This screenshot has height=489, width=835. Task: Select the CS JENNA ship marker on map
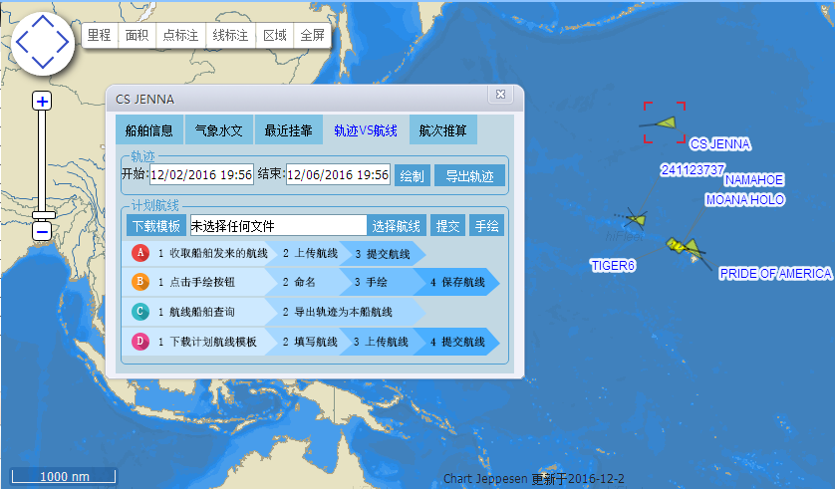coord(667,122)
